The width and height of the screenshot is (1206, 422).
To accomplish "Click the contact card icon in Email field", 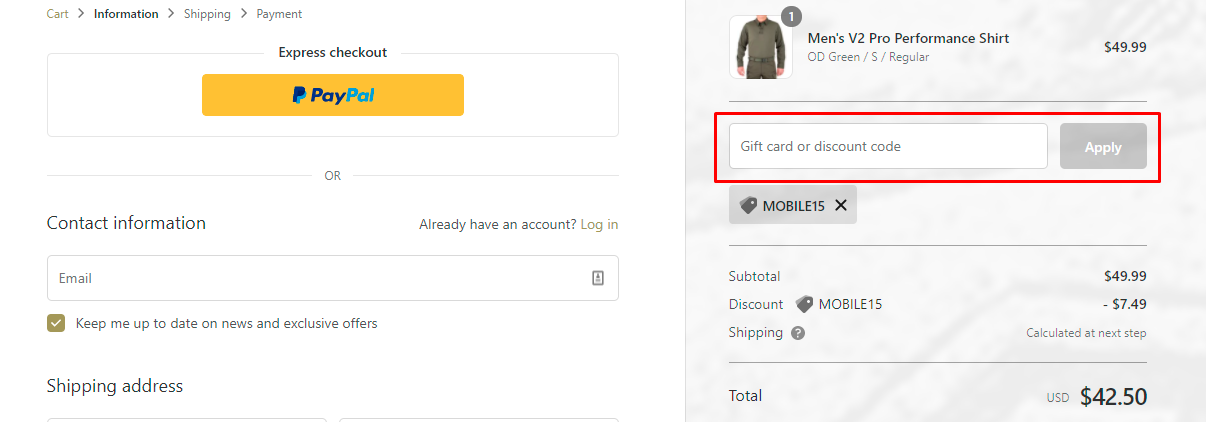I will pos(598,278).
